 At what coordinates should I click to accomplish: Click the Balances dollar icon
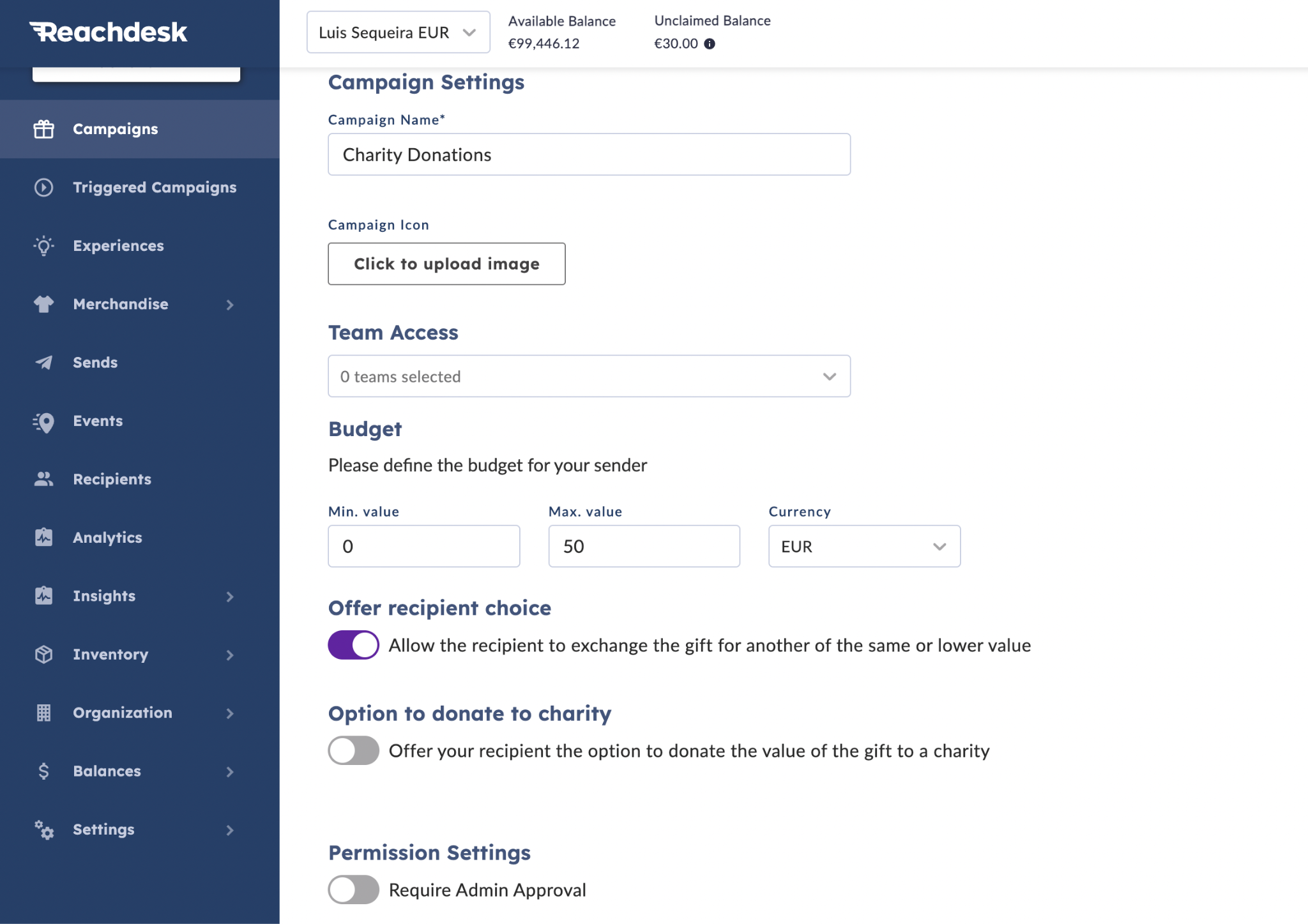click(43, 771)
